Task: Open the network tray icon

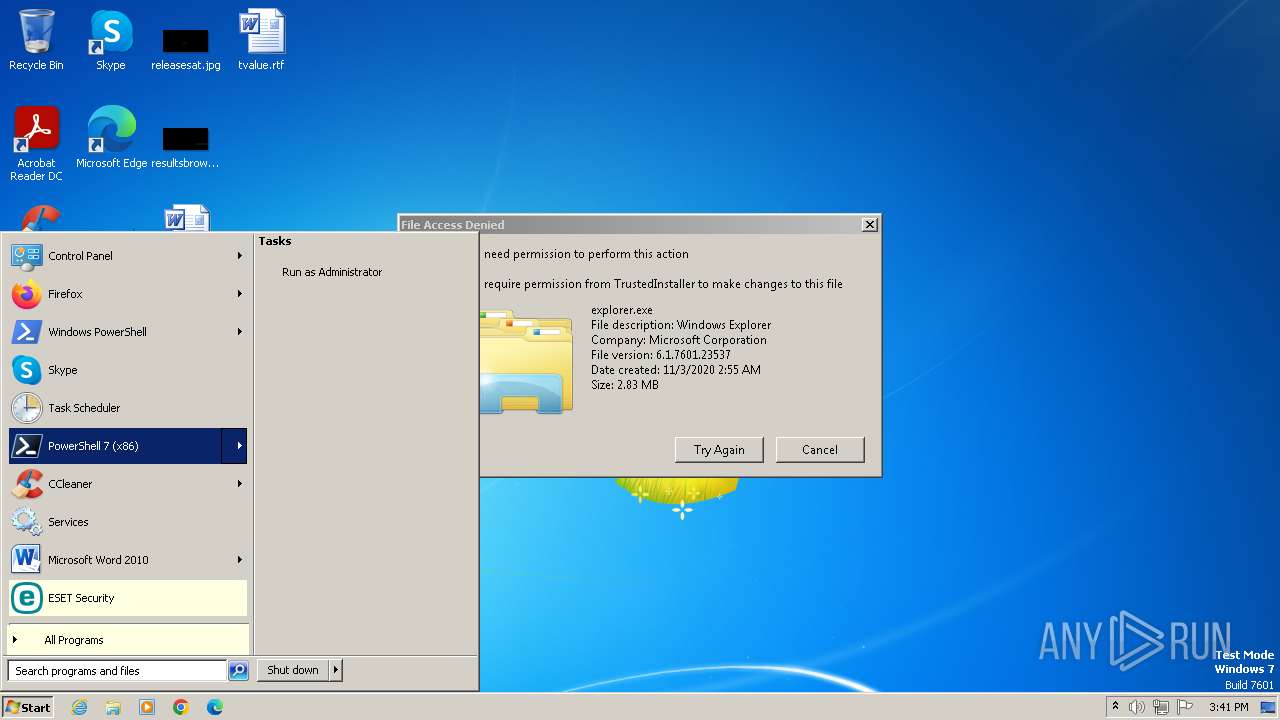Action: pos(1161,707)
